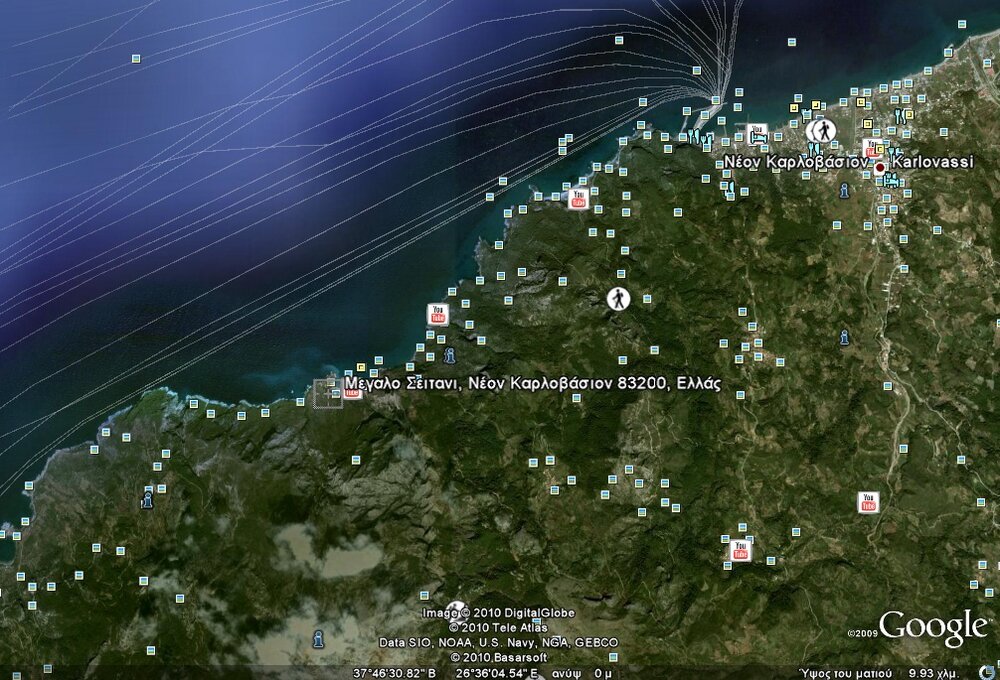Open the rightmost YouTube marker inland
Viewport: 1000px width, 680px height.
click(867, 502)
